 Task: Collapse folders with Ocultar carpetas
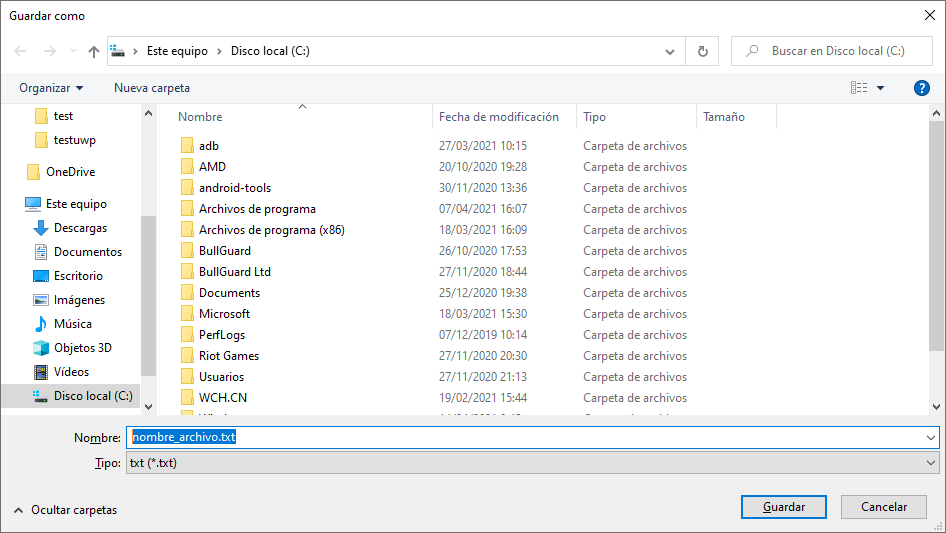point(65,510)
